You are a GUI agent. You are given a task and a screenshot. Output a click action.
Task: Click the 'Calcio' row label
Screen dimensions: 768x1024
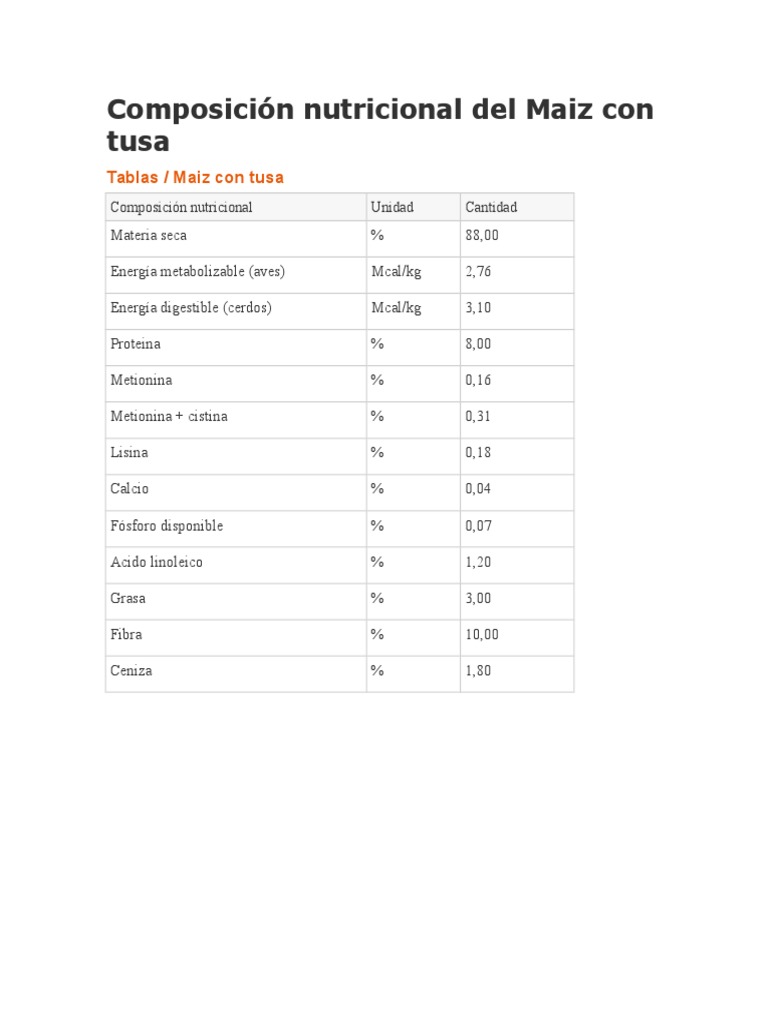129,489
